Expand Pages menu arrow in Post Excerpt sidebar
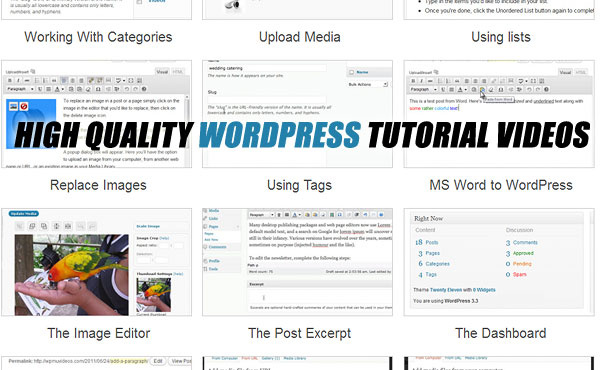This screenshot has height=370, width=600. (238, 227)
